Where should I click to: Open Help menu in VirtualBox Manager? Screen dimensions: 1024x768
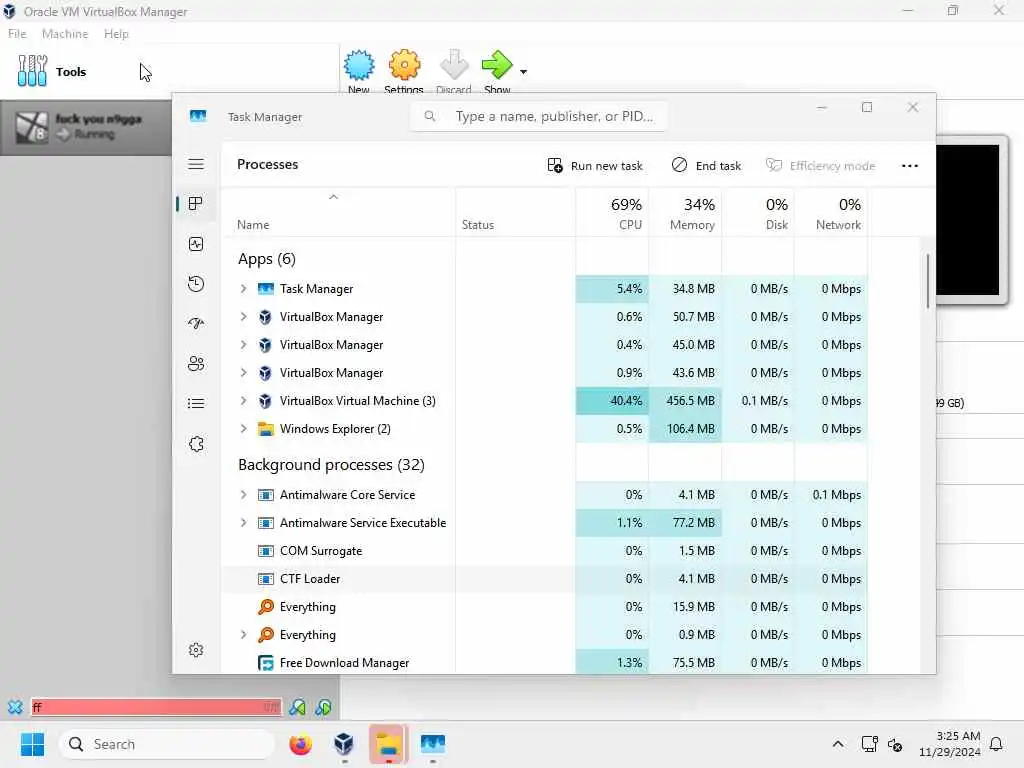coord(116,34)
